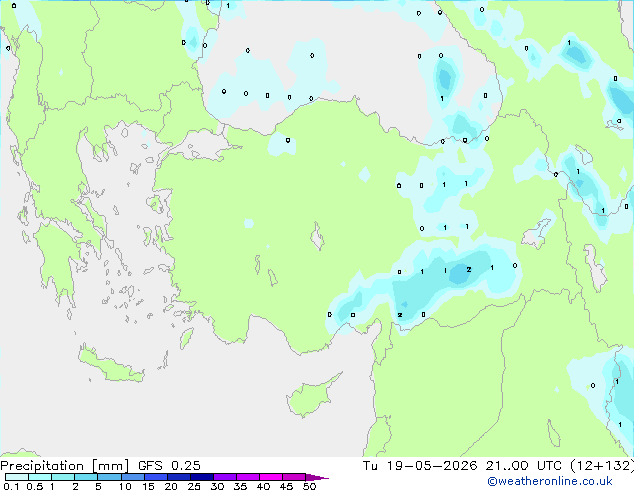Open the weatheronline.co.uk credit link
The height and width of the screenshot is (490, 634).
pos(550,482)
